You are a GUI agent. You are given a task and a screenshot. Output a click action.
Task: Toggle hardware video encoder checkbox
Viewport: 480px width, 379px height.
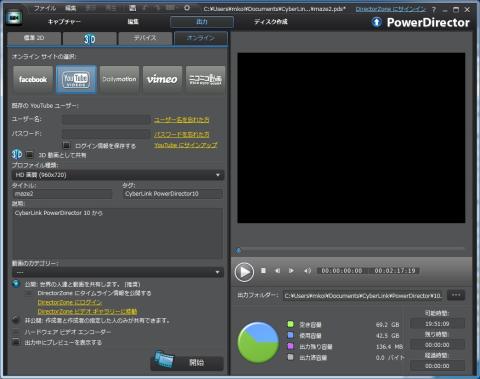tap(16, 332)
